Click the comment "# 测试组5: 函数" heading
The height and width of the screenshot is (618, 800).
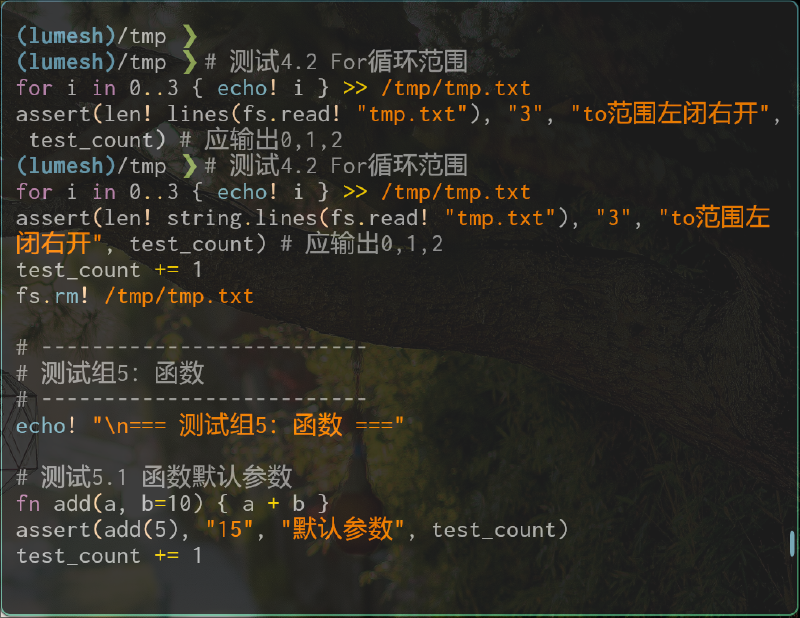coord(110,373)
